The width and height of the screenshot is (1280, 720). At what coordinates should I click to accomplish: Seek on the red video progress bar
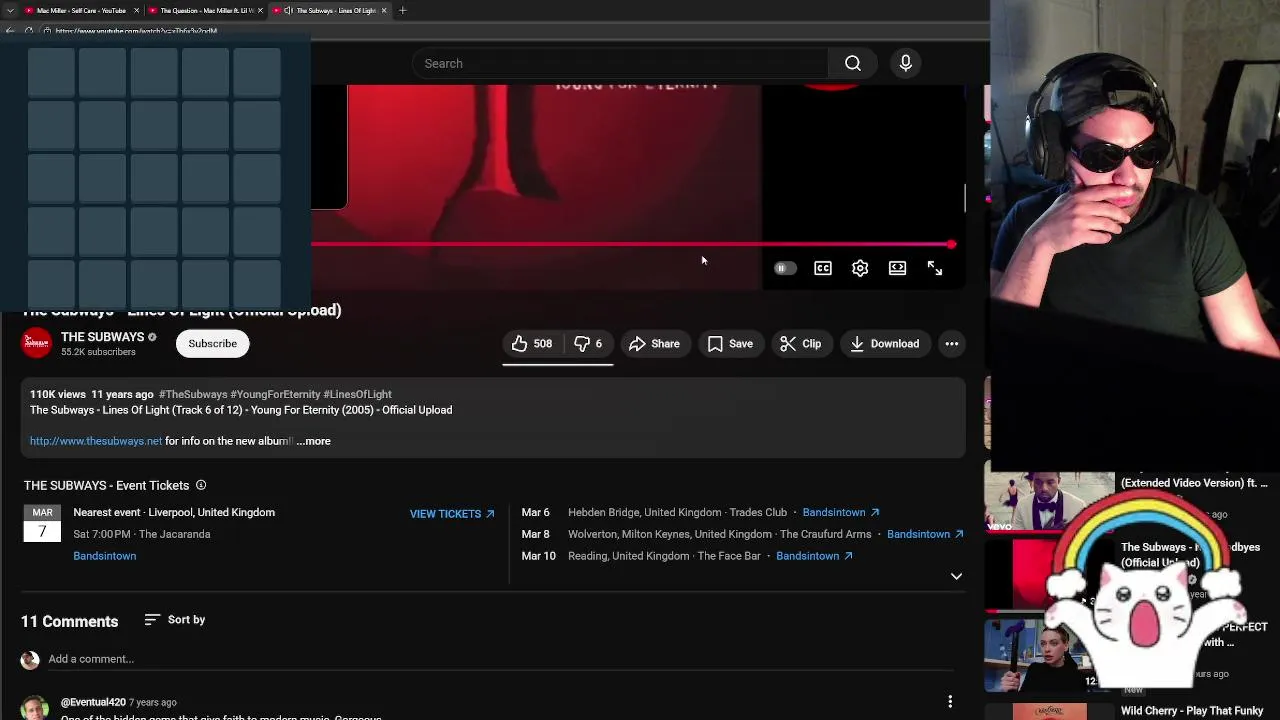(x=633, y=244)
